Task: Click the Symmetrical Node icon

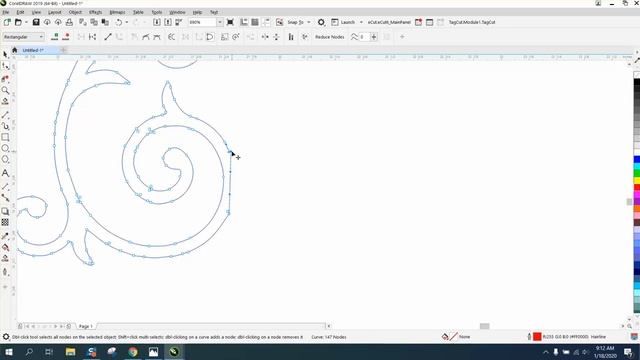Action: coord(157,37)
